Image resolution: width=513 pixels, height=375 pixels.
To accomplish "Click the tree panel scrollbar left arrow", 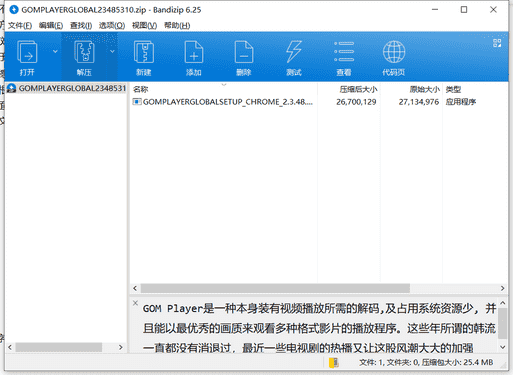I will pos(10,347).
